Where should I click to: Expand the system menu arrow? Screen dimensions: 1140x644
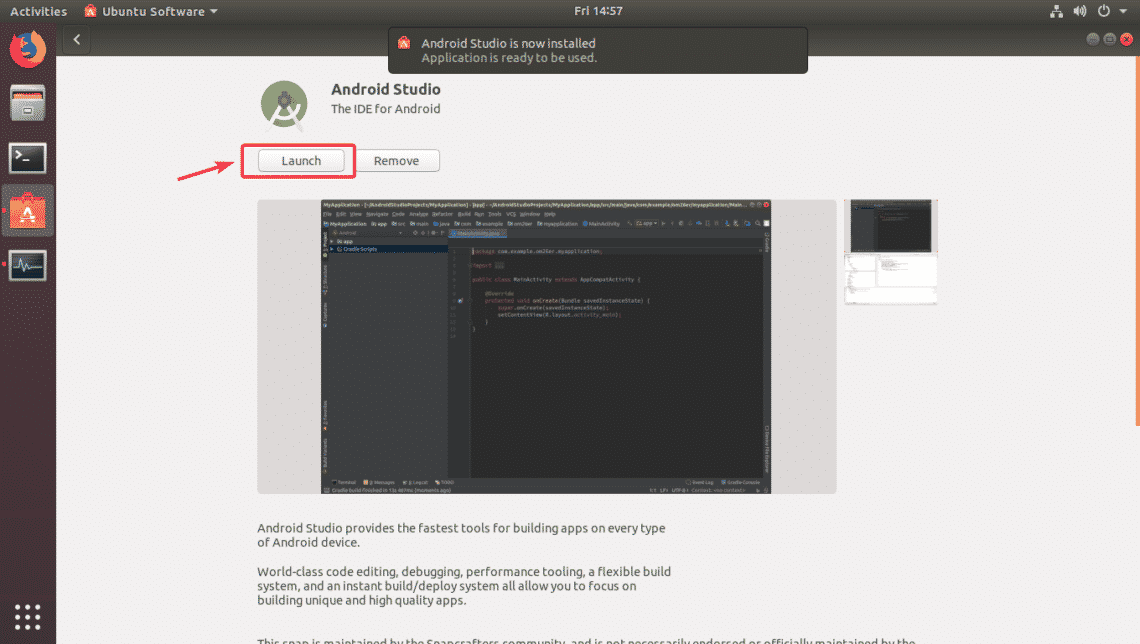pyautogui.click(x=1123, y=11)
